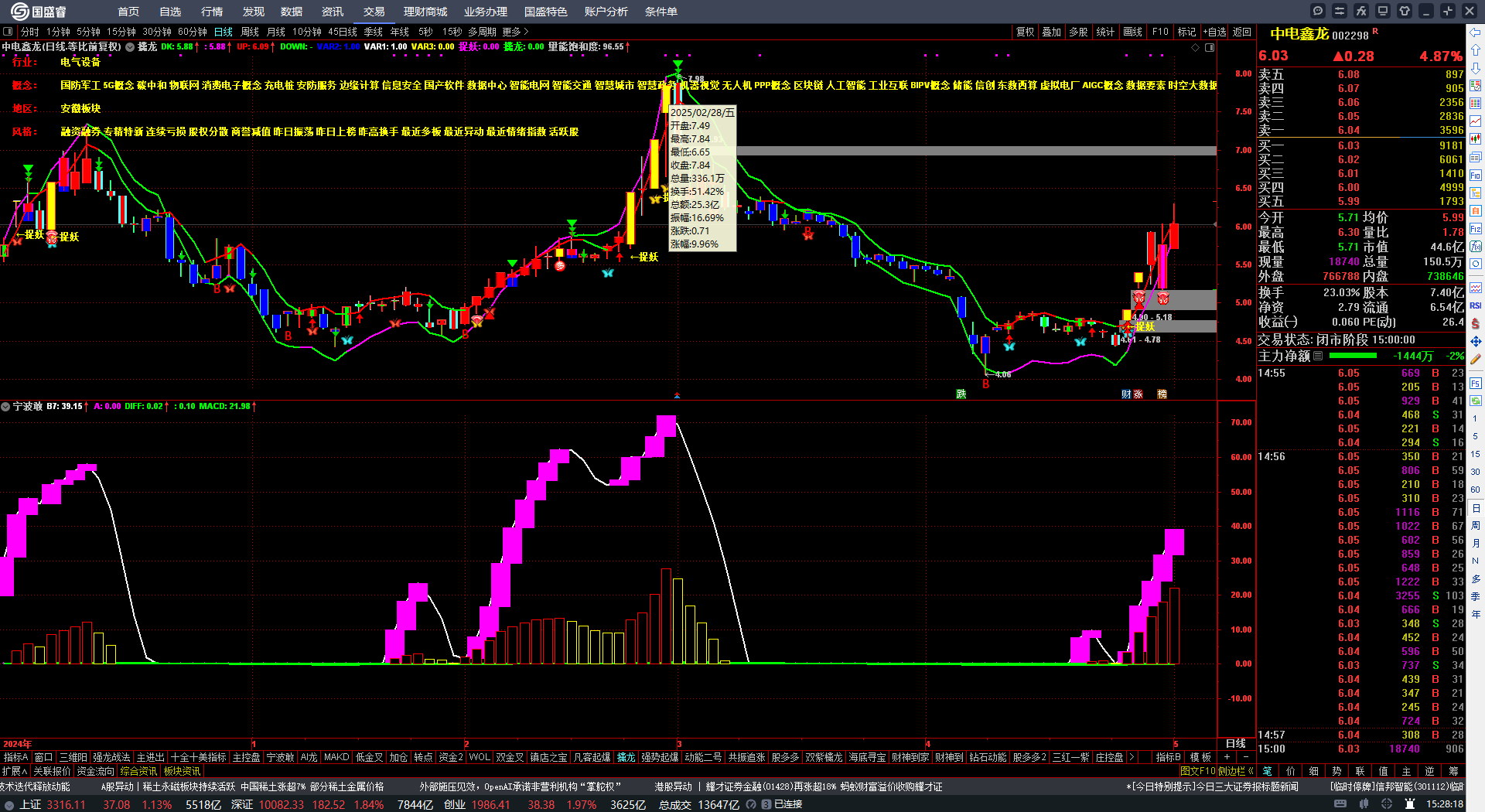Click the zoom-out minus button below 日线
The height and width of the screenshot is (812, 1485).
pos(1245,757)
